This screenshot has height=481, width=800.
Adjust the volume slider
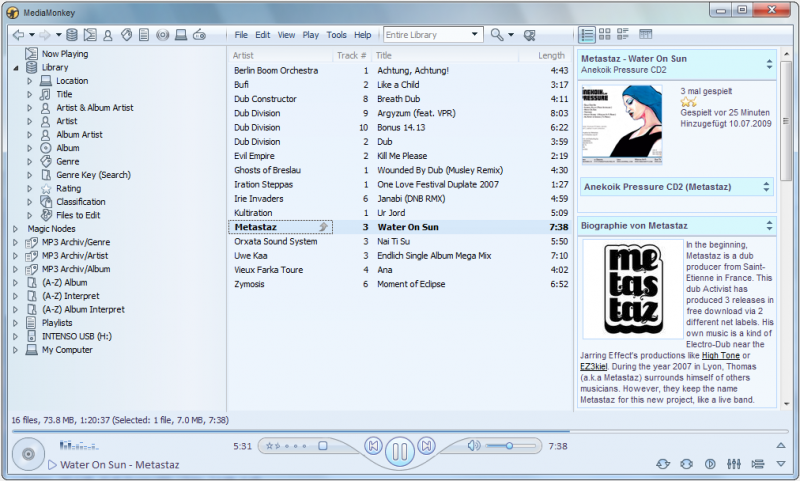[508, 445]
